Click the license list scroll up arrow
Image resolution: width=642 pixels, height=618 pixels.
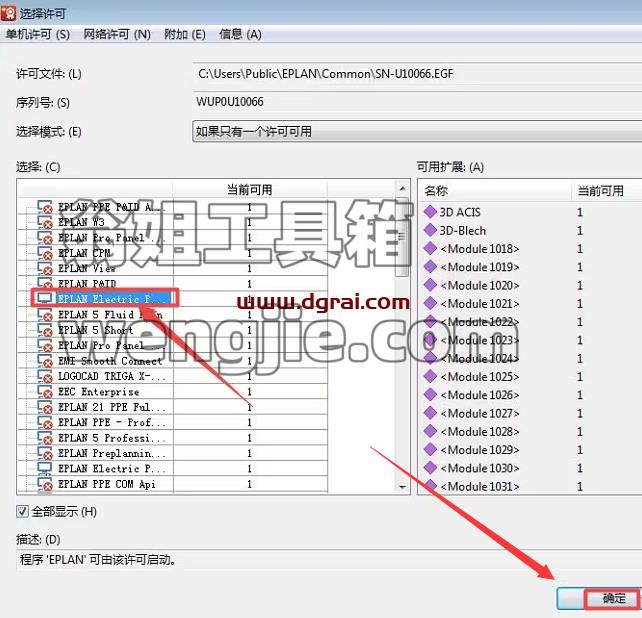click(x=402, y=189)
